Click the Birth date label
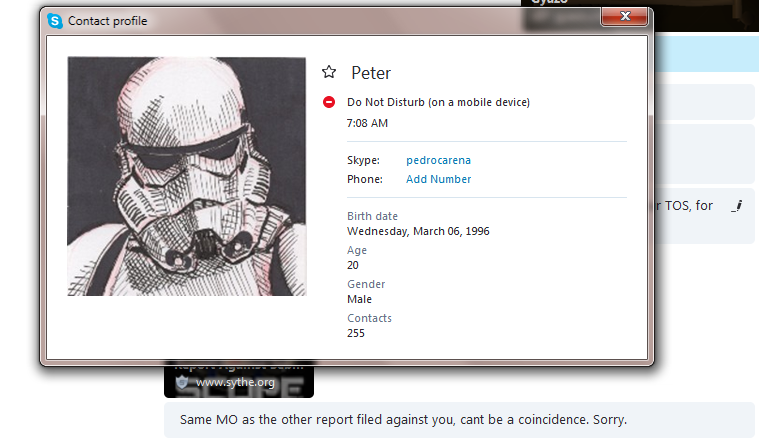The image size is (759, 440). point(372,216)
